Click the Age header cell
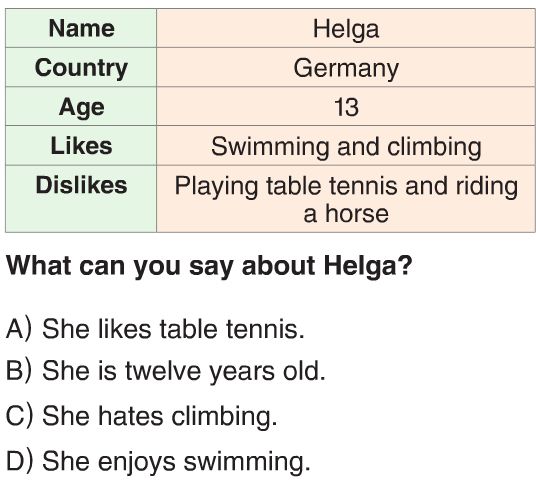Viewport: 536px width, 480px height. click(x=81, y=106)
